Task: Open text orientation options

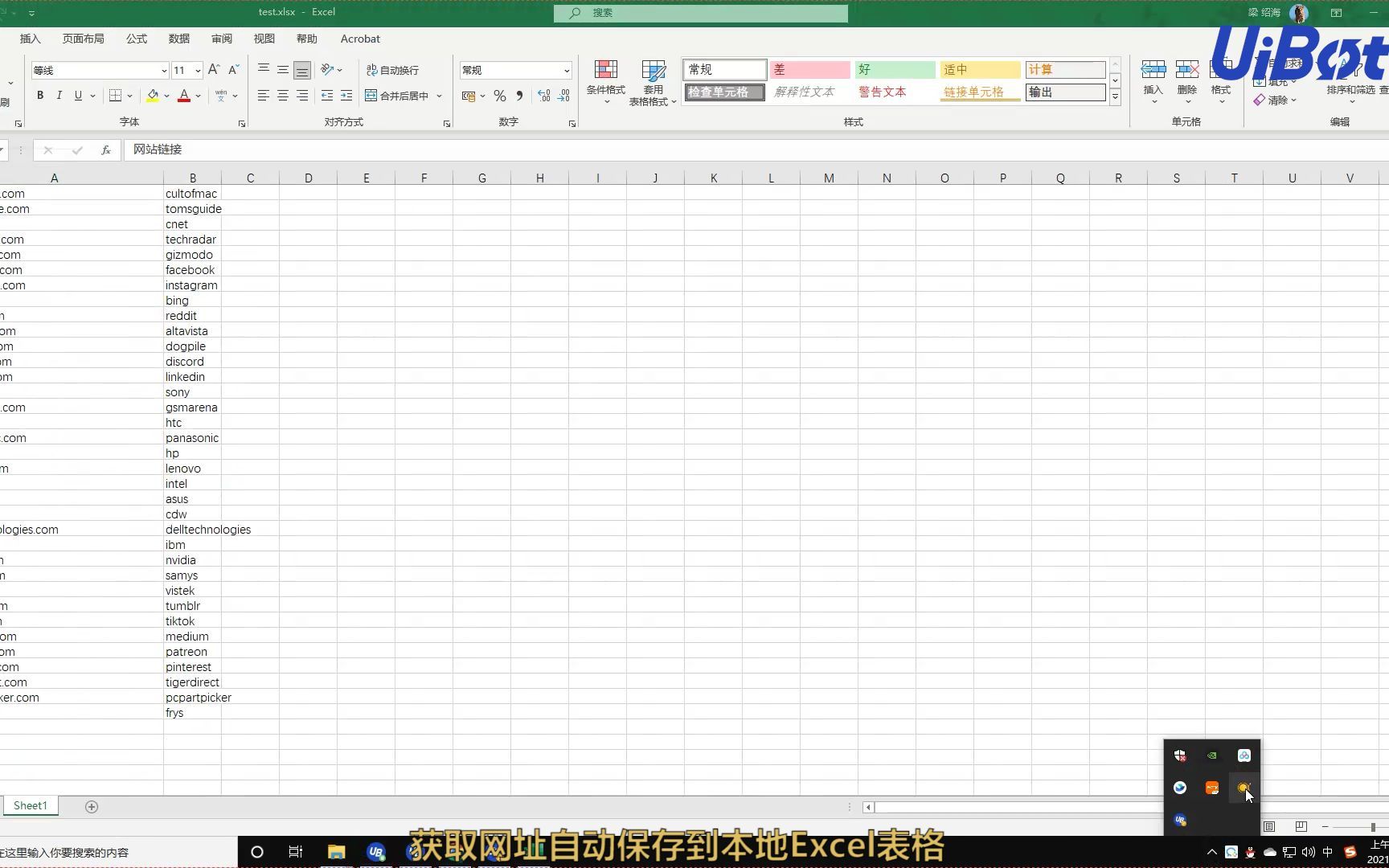Action: (x=330, y=70)
